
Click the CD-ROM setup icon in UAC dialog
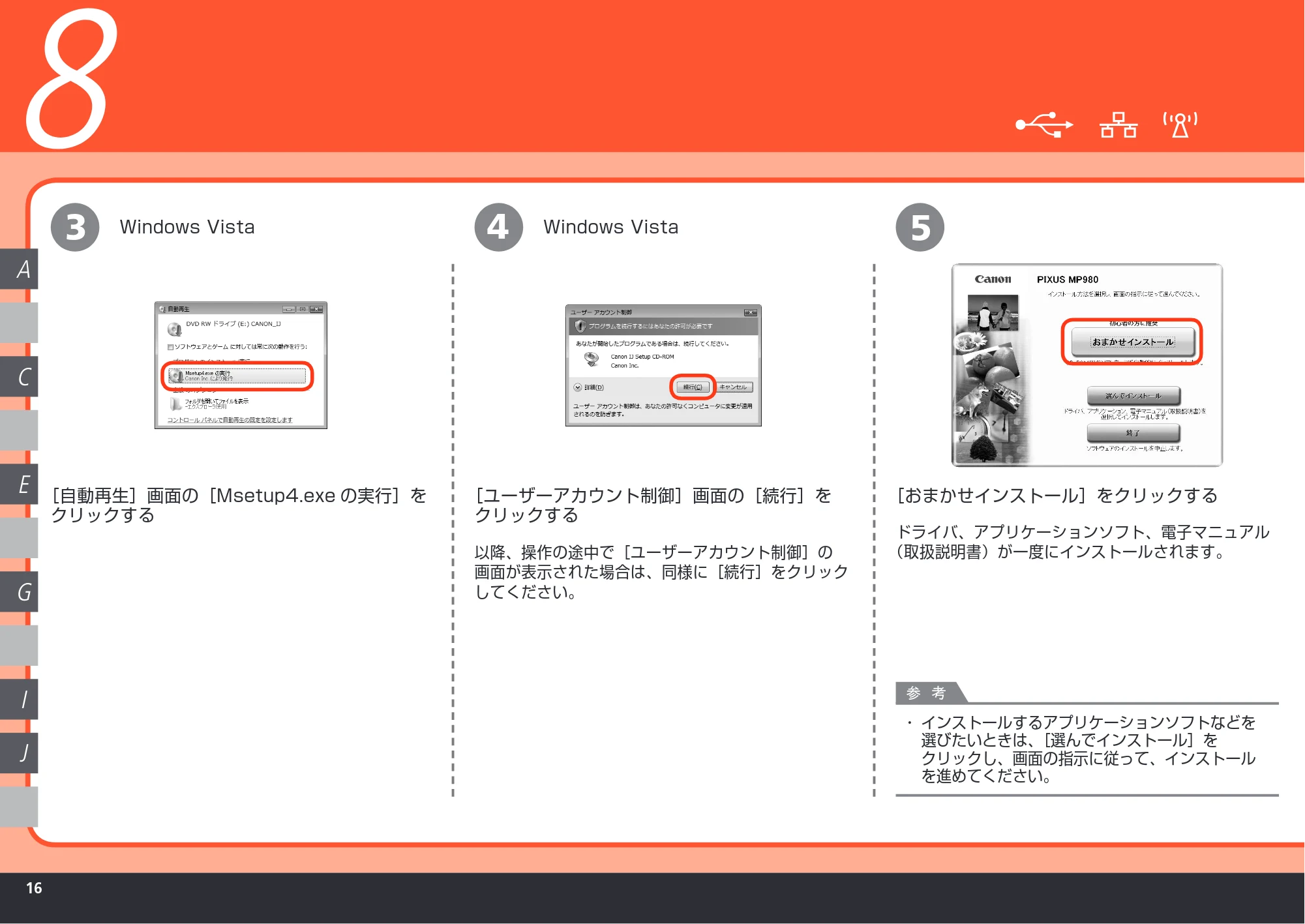(592, 359)
